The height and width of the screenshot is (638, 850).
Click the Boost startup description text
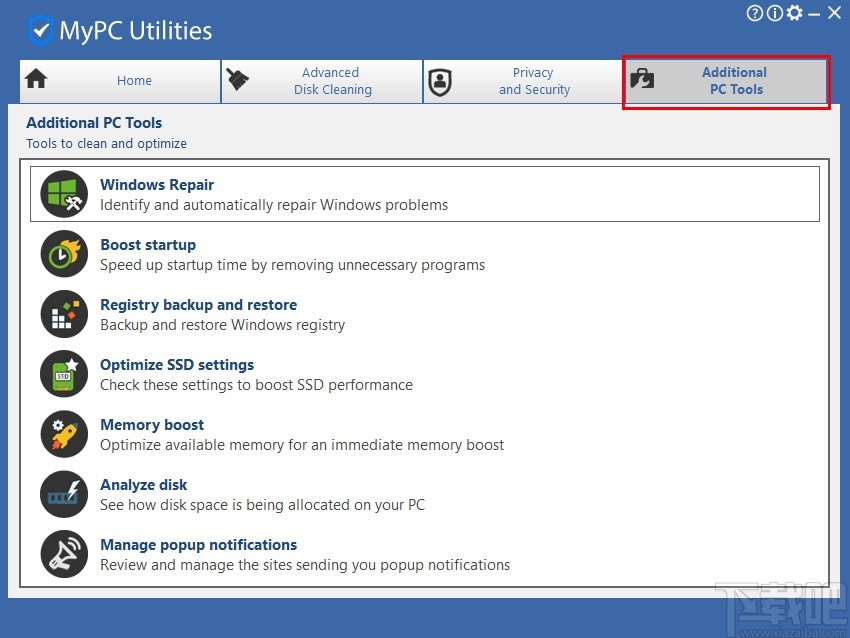[x=292, y=265]
